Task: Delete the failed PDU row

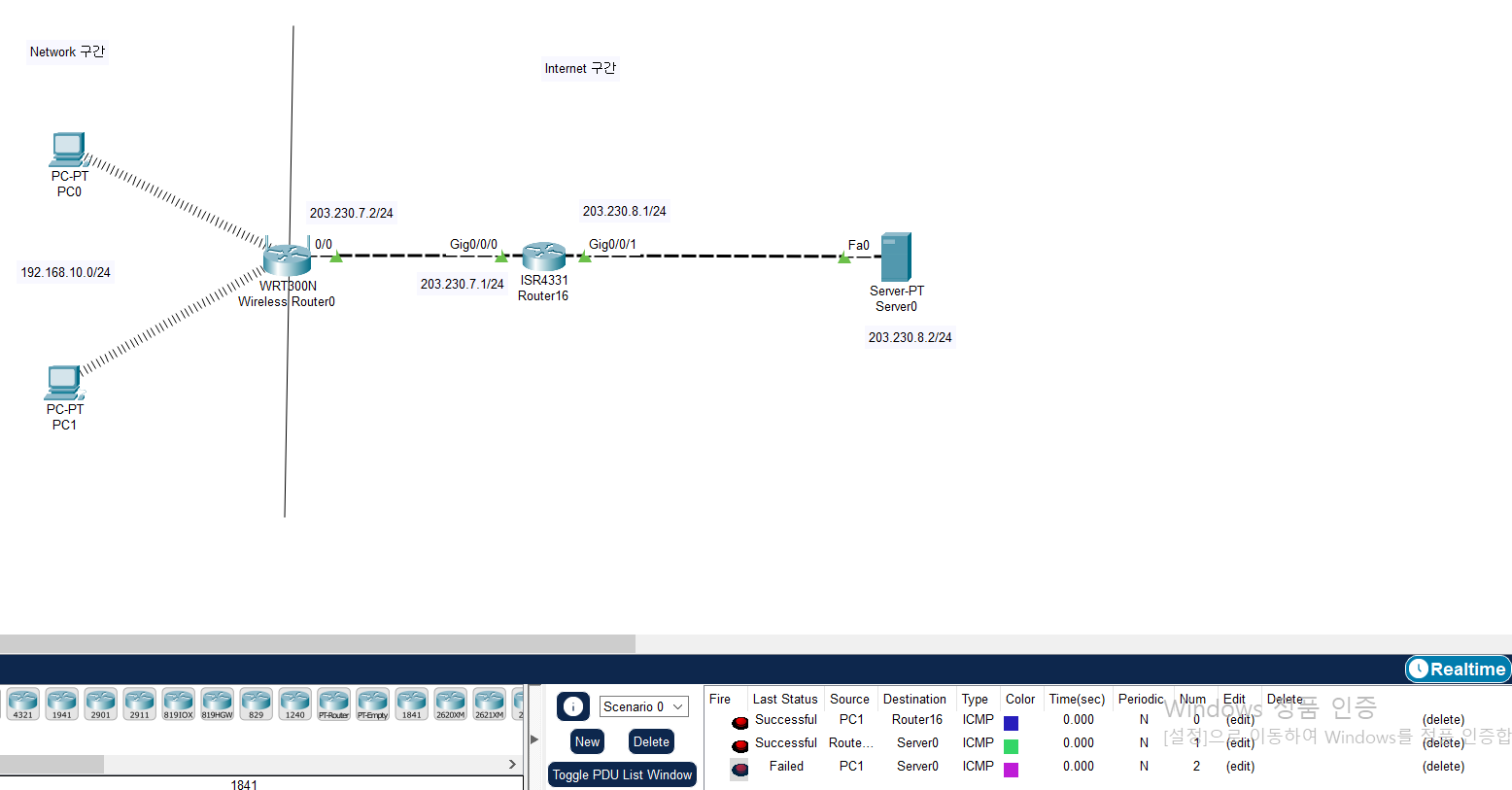Action: tap(1443, 767)
